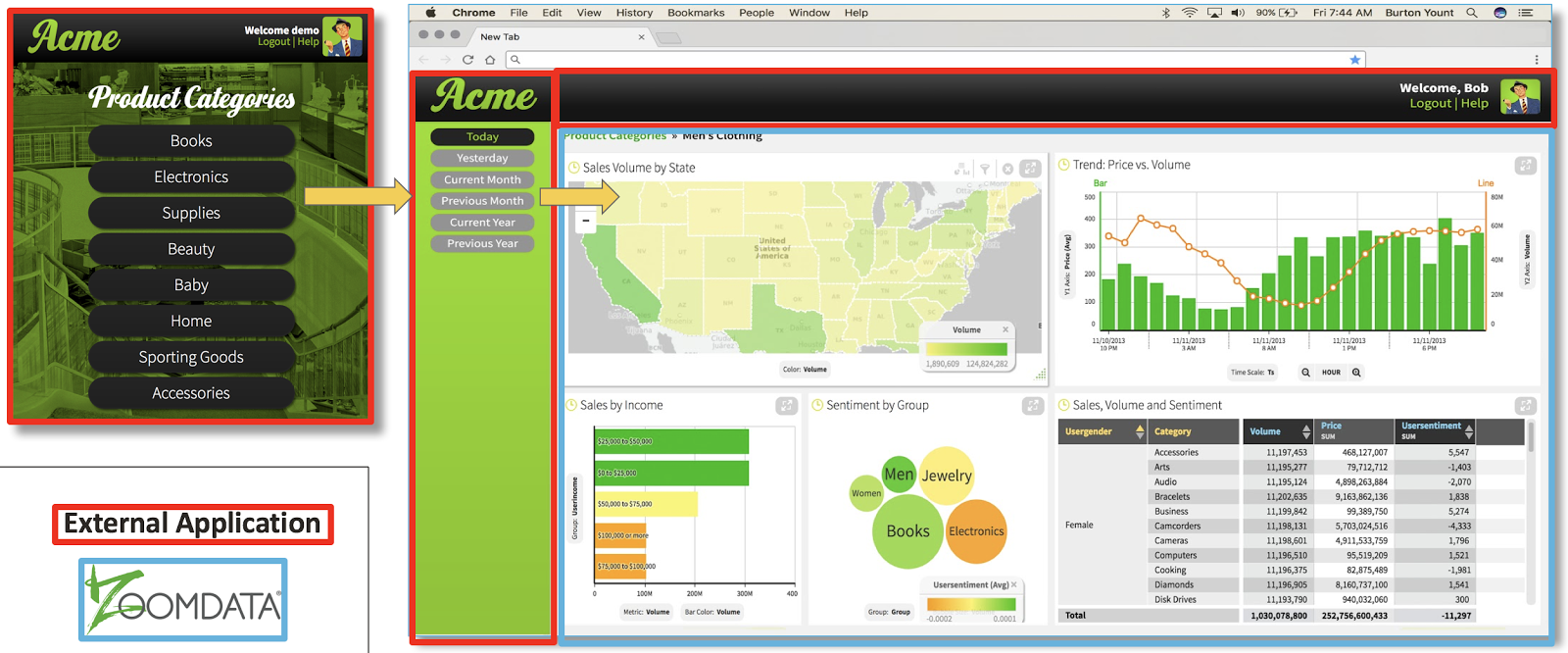The image size is (1568, 653).
Task: Open the Apple menu
Action: 430,13
